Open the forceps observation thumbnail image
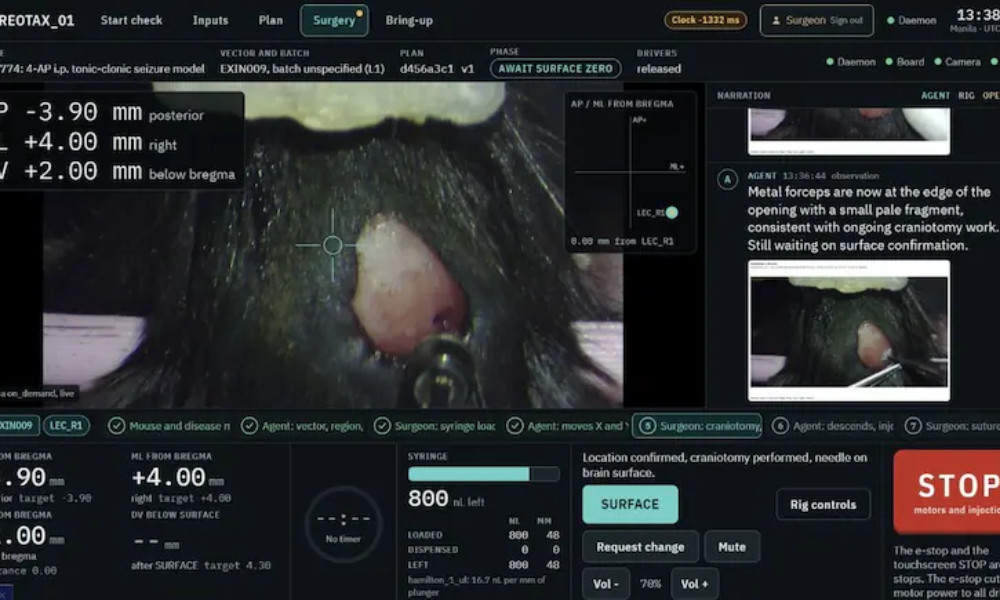 click(849, 331)
